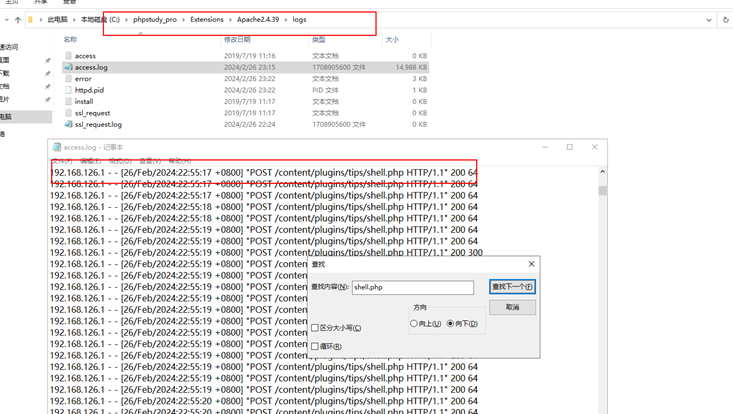Click the search text field containing shell.php
This screenshot has width=733, height=414.
pyautogui.click(x=413, y=287)
